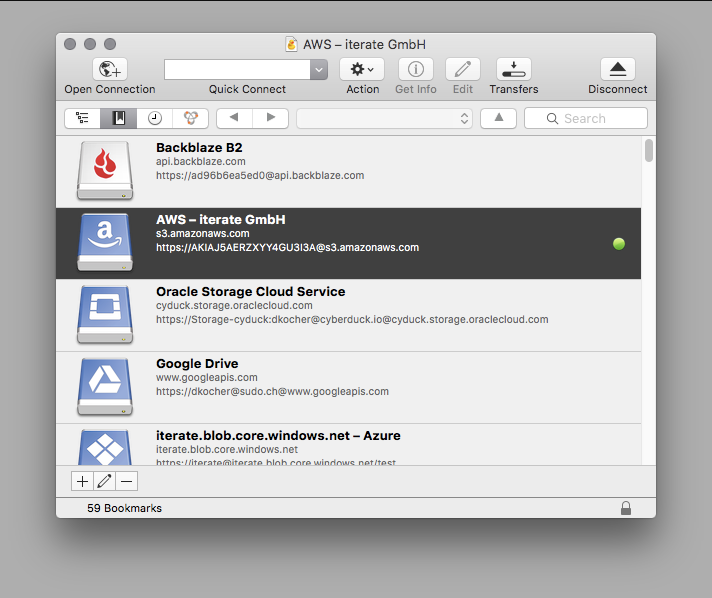Focus the Quick Connect input field
The image size is (712, 598).
237,69
